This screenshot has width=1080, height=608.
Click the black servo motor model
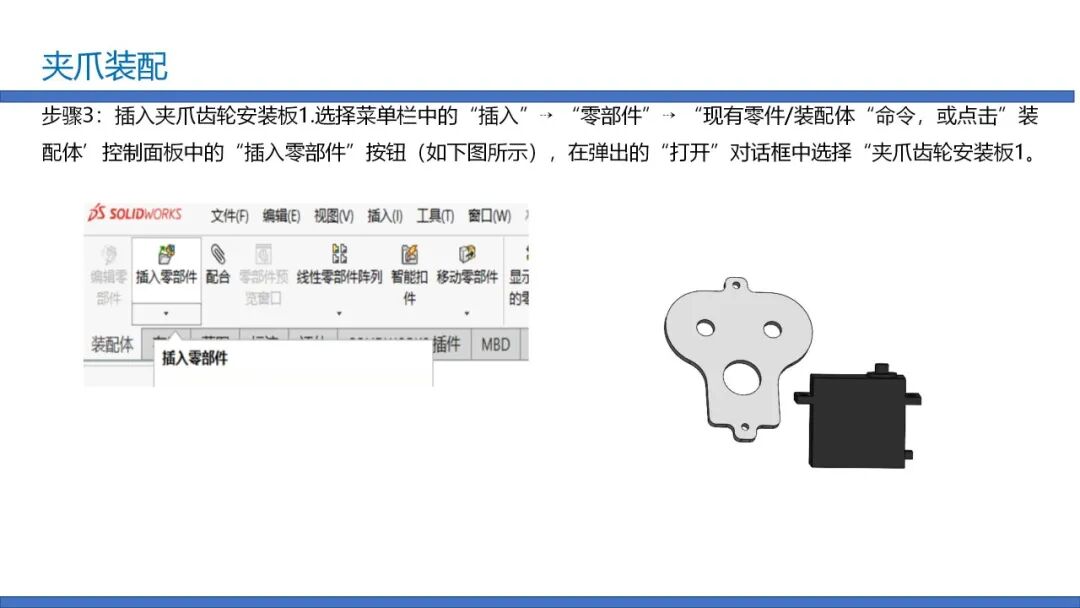(858, 417)
